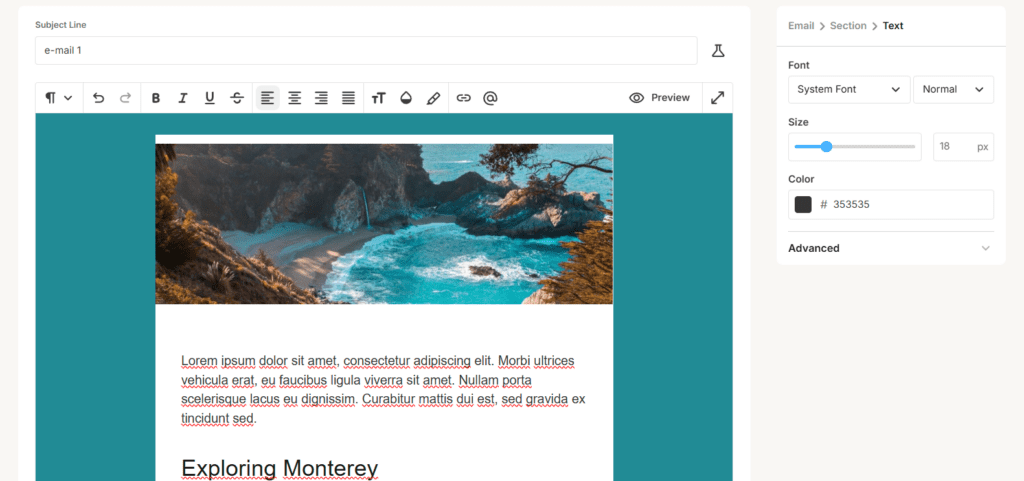The width and height of the screenshot is (1024, 481).
Task: Select the highlighter pen icon
Action: 433,98
